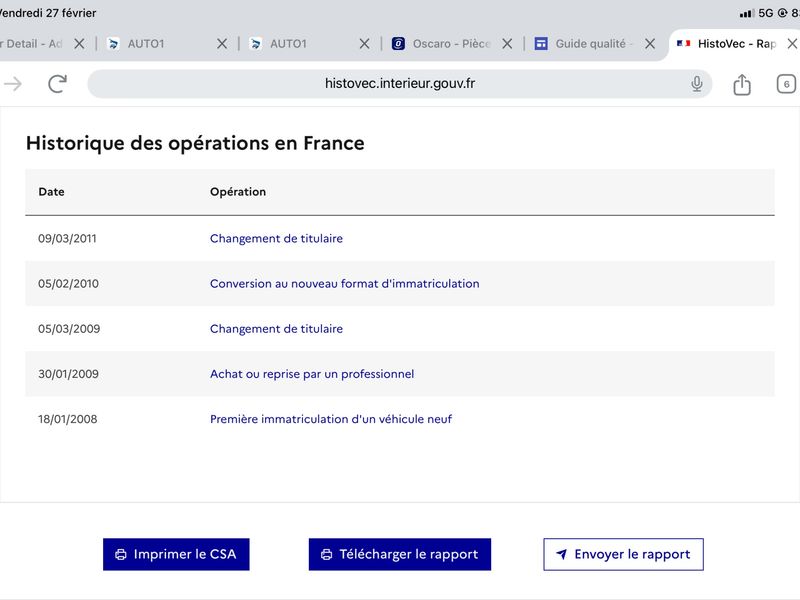Viewport: 800px width, 600px height.
Task: Open Première immatriculation d'un véhicule neuf
Action: click(331, 419)
